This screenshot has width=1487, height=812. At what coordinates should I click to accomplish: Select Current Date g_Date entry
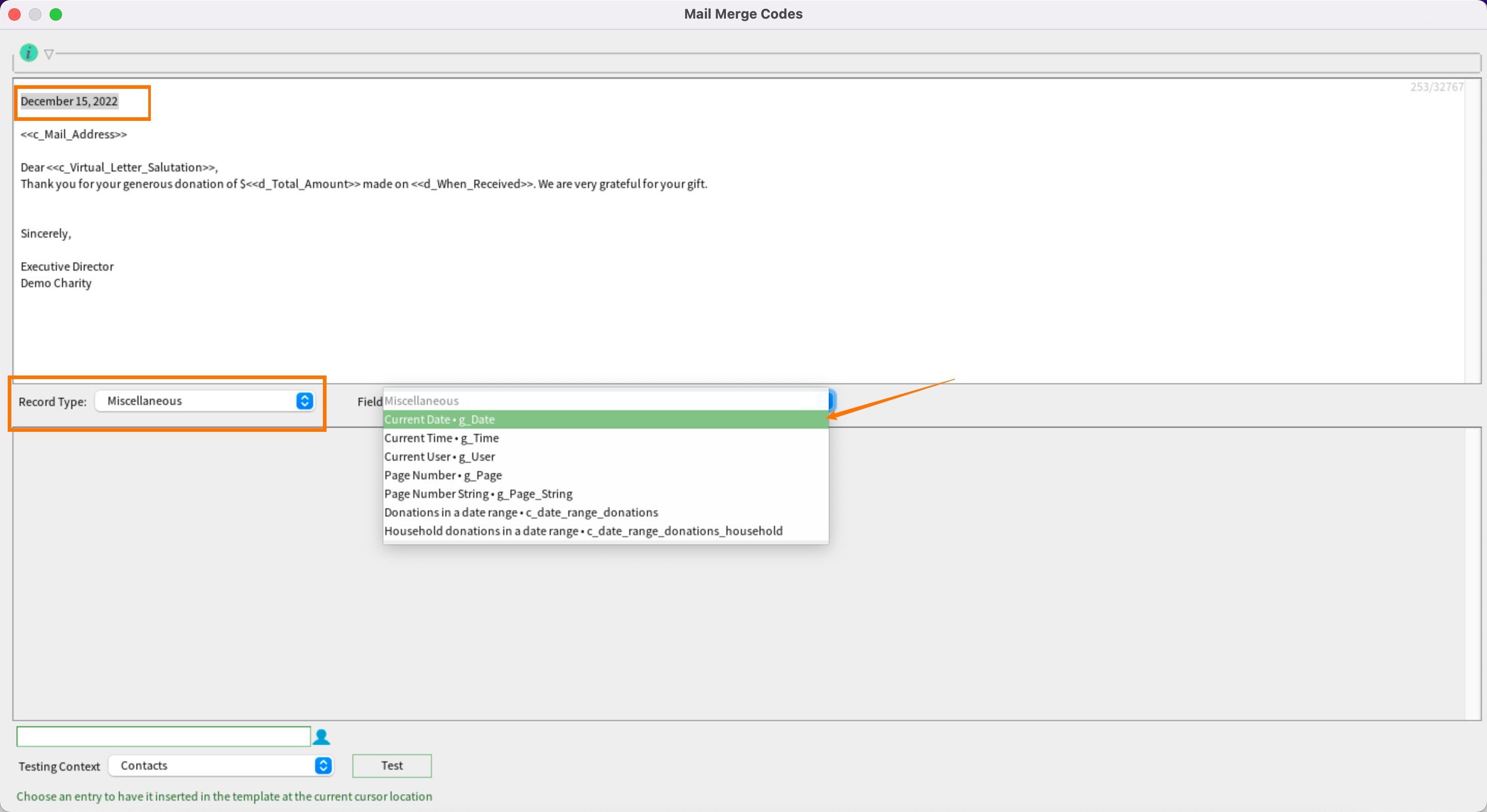tap(606, 419)
